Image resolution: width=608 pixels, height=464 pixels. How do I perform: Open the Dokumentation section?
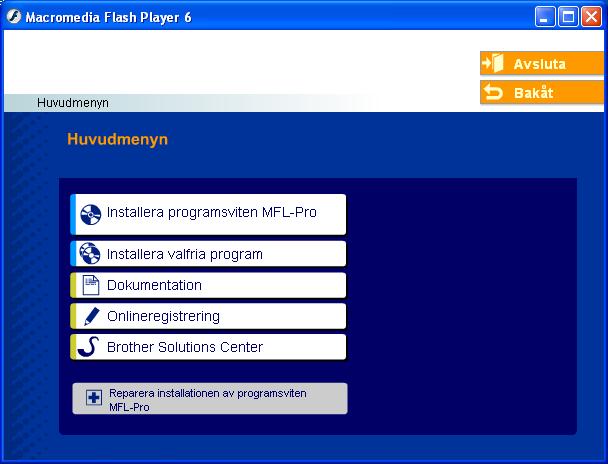pyautogui.click(x=208, y=285)
